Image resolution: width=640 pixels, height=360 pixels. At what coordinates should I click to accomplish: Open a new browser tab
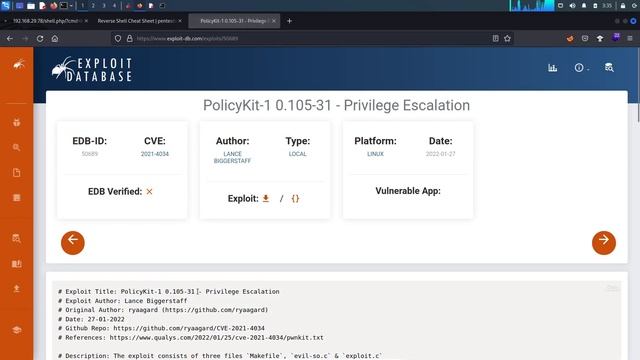click(x=289, y=21)
